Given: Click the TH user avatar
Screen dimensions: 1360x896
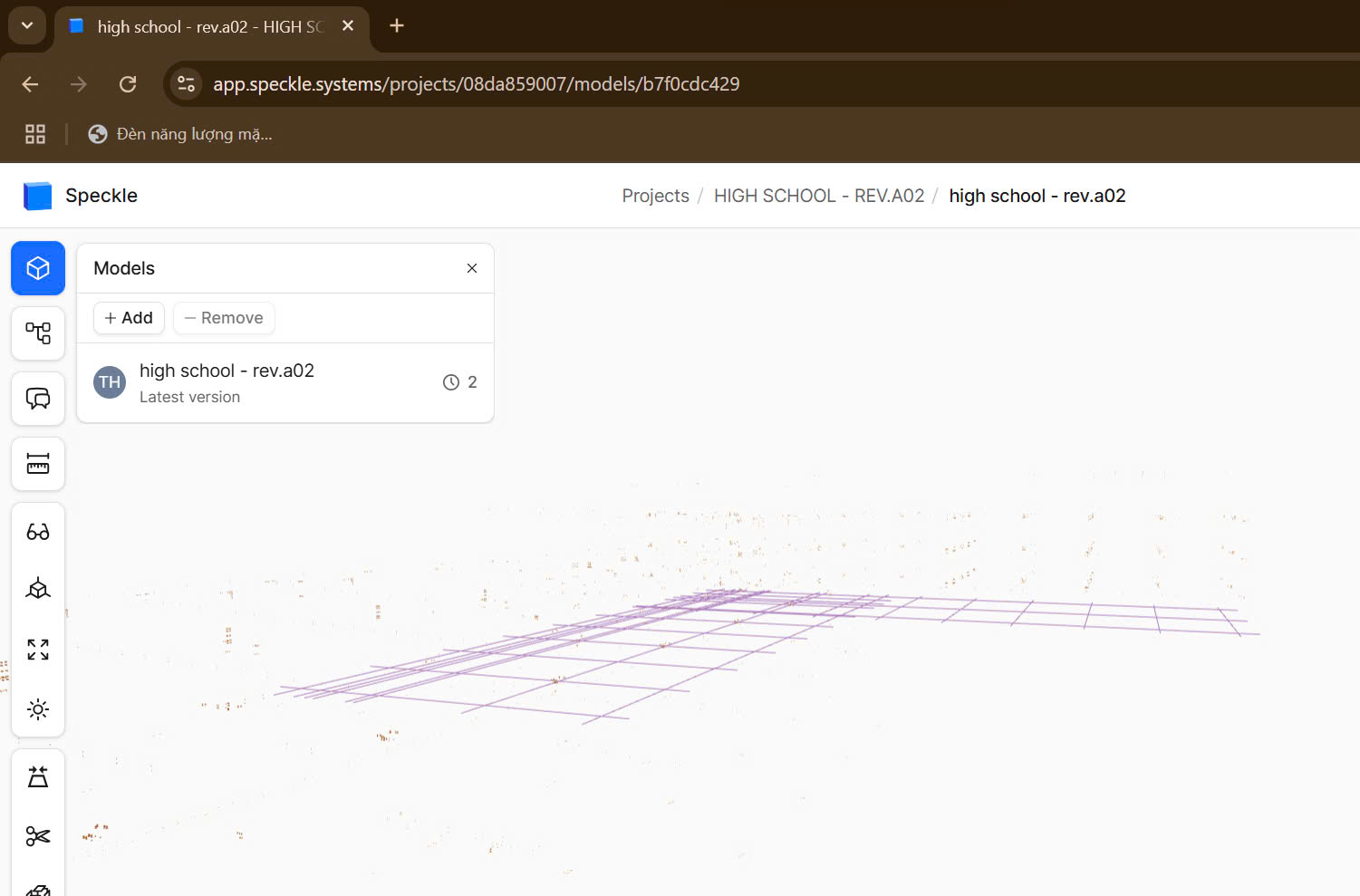Looking at the screenshot, I should 110,382.
